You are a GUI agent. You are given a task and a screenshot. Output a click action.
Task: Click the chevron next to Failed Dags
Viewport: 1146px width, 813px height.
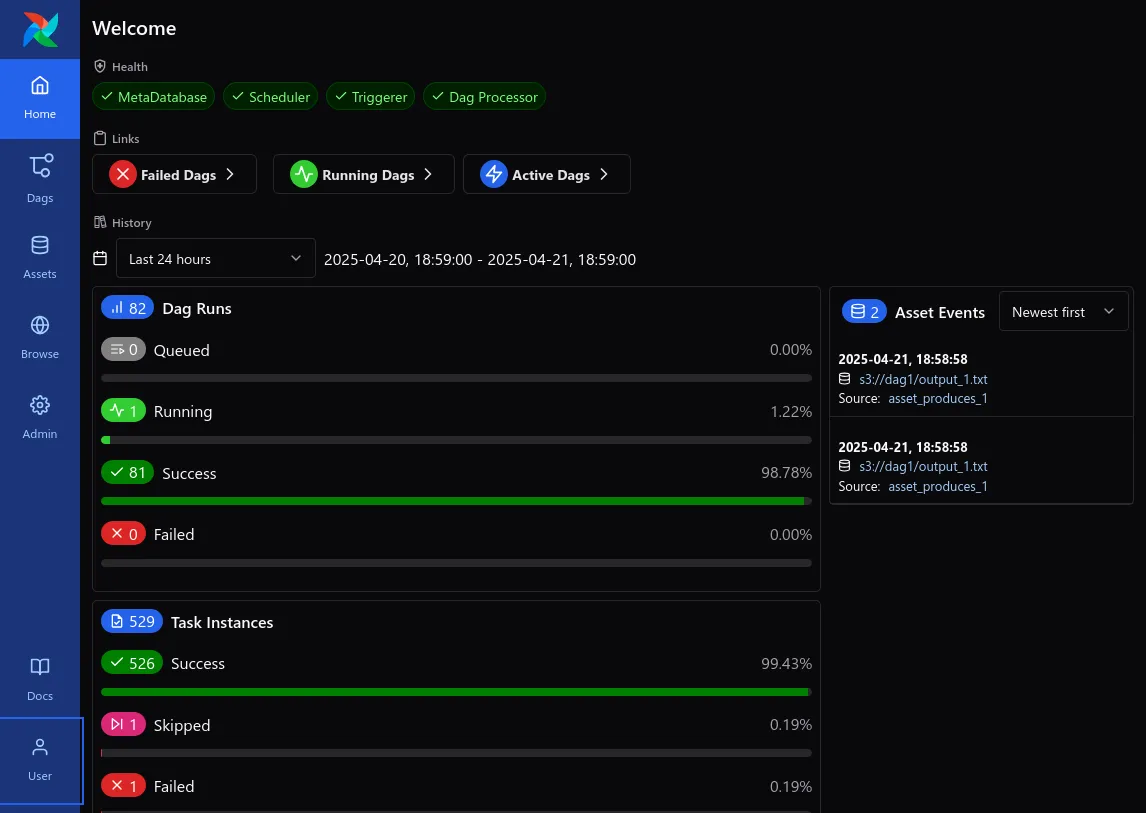230,174
